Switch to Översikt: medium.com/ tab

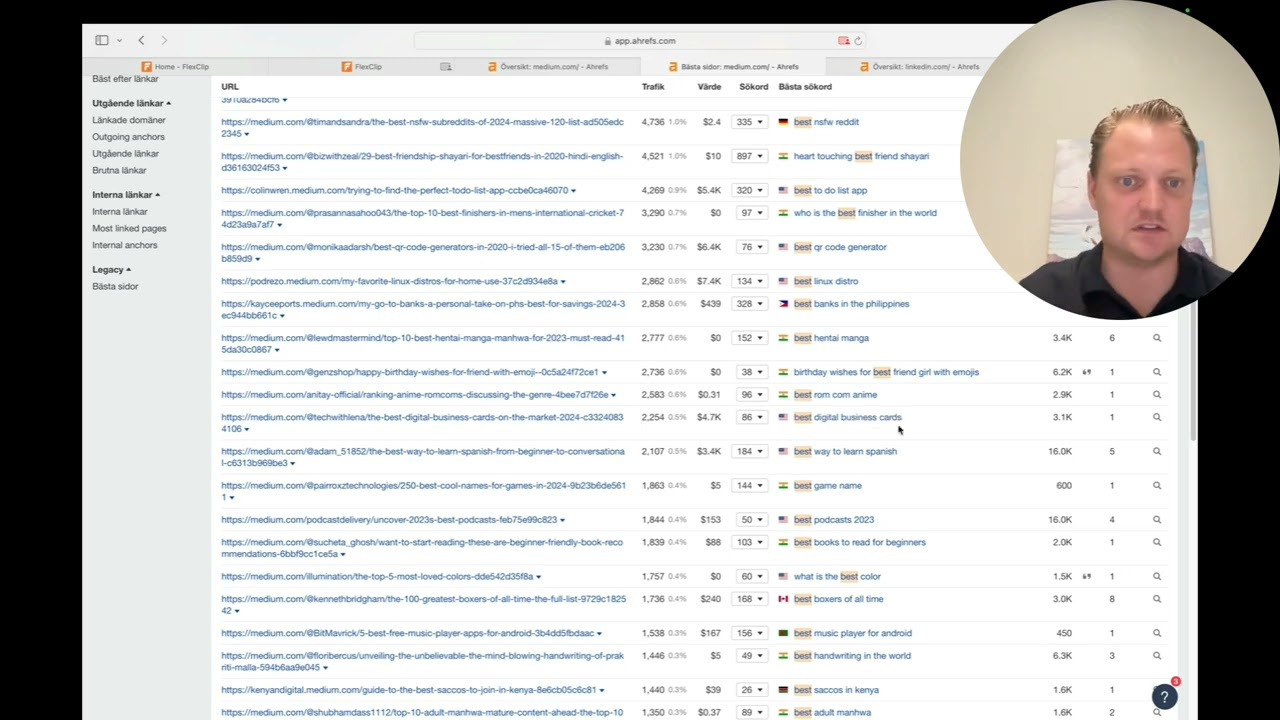(548, 67)
